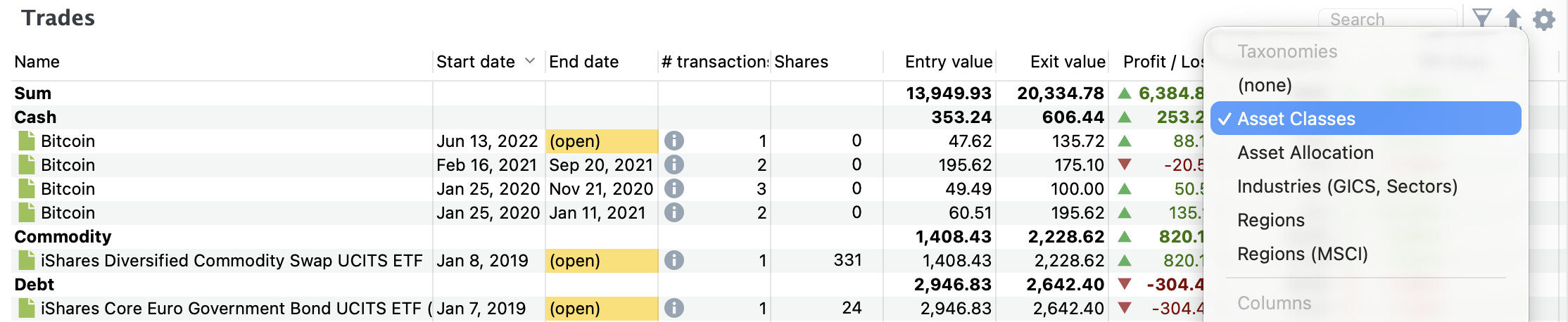Screen dimensions: 1568x322
Task: Click the highlighted (open) cell for Bitcoin
Action: tap(601, 141)
